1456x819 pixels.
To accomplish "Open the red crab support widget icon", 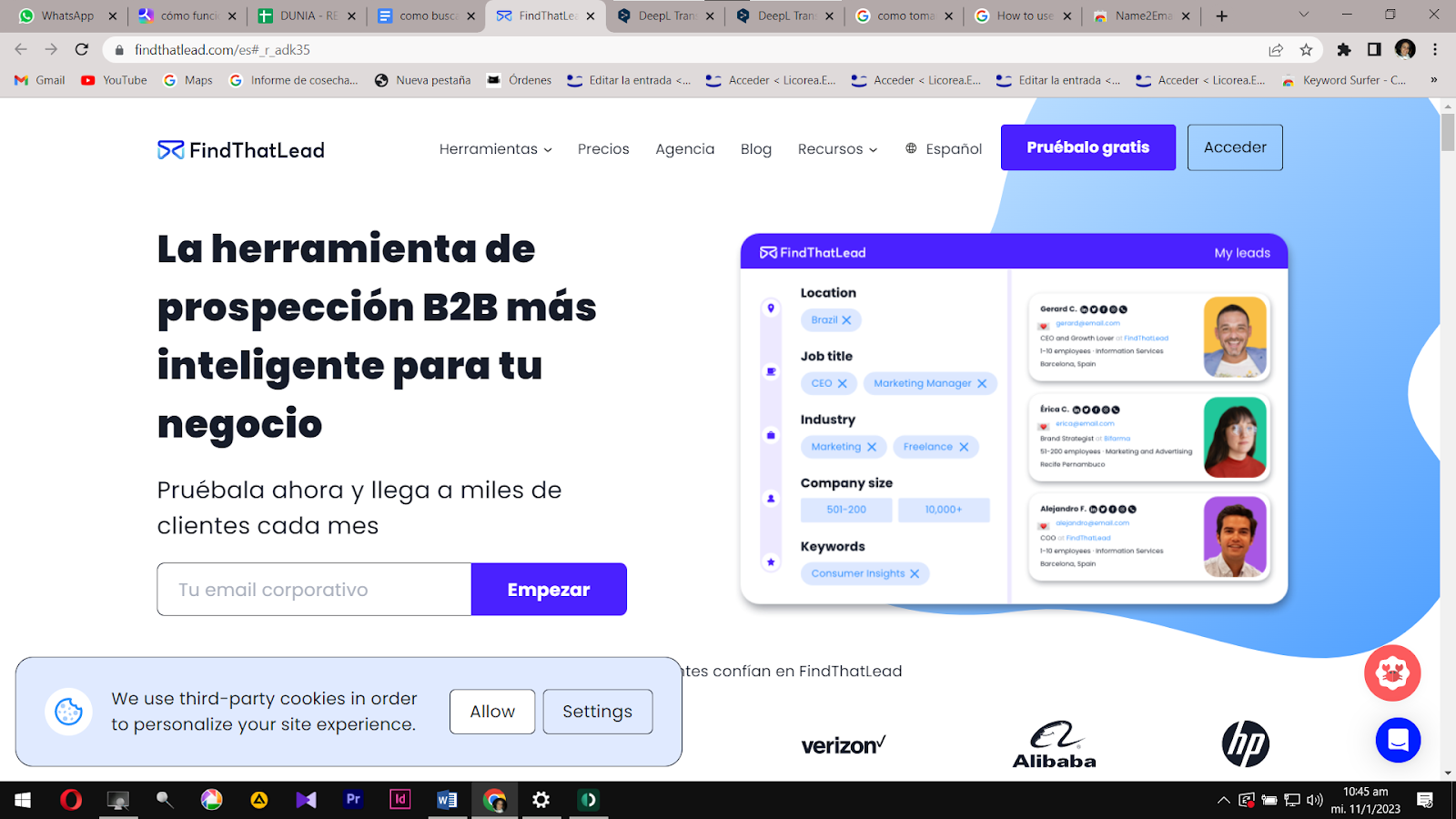I will coord(1392,673).
